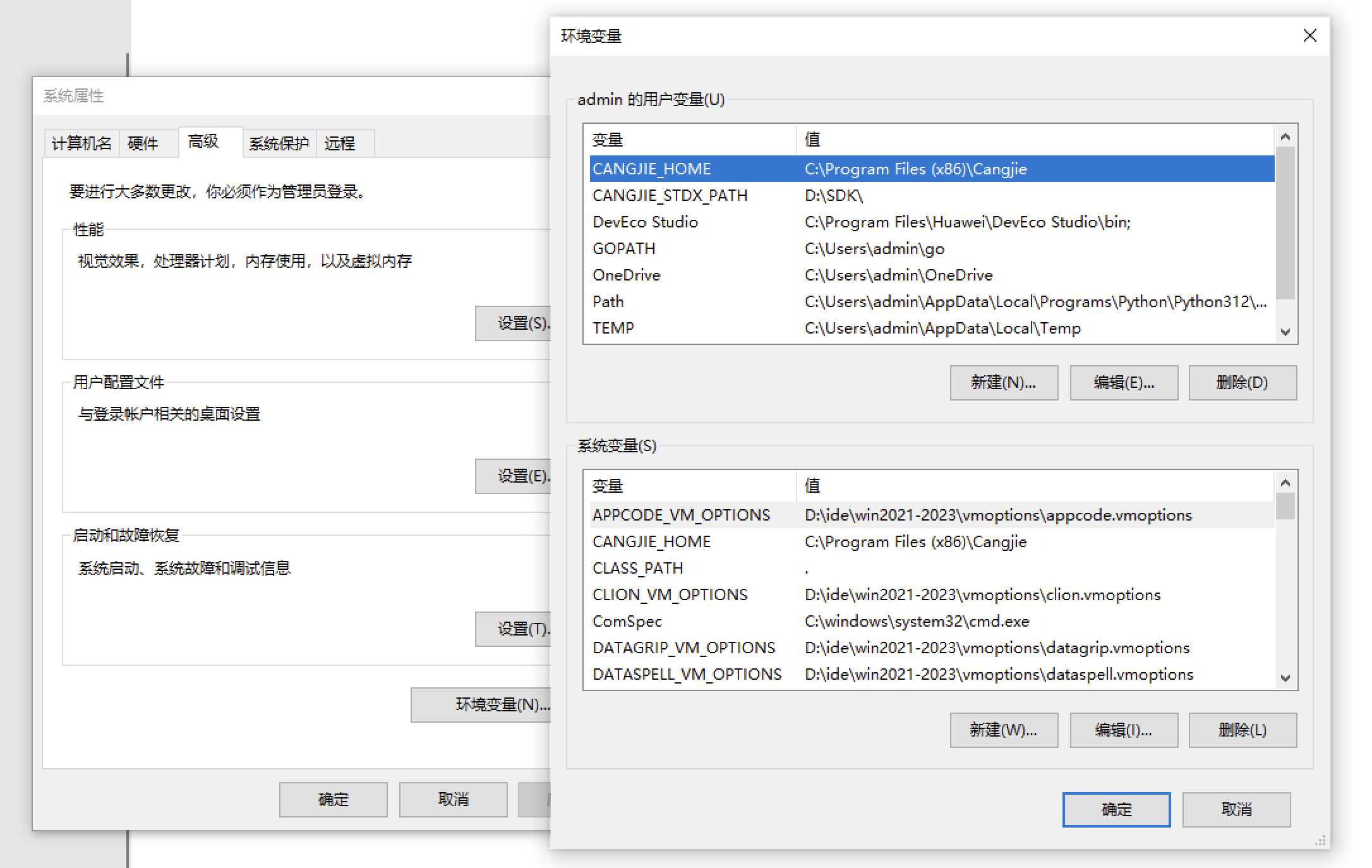Screen dimensions: 1372x868
Task: Open the 硬件 tab
Action: [143, 143]
